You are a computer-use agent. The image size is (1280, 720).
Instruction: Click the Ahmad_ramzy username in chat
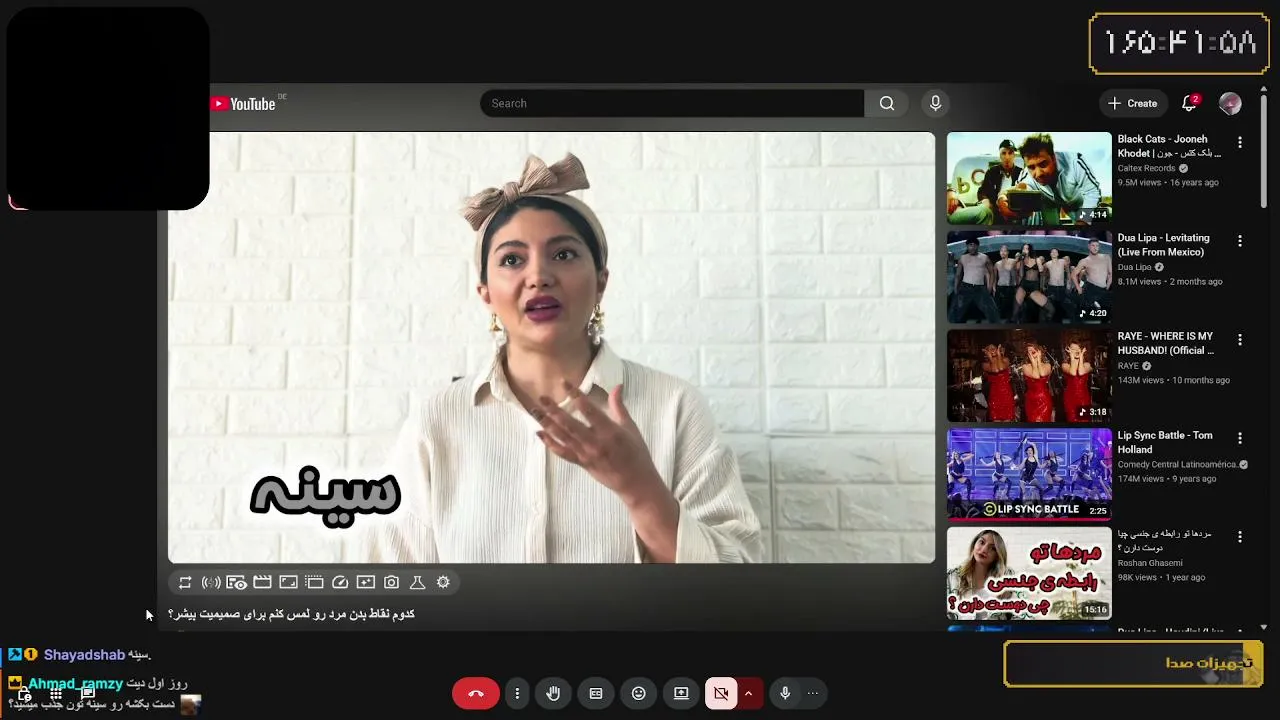(76, 684)
